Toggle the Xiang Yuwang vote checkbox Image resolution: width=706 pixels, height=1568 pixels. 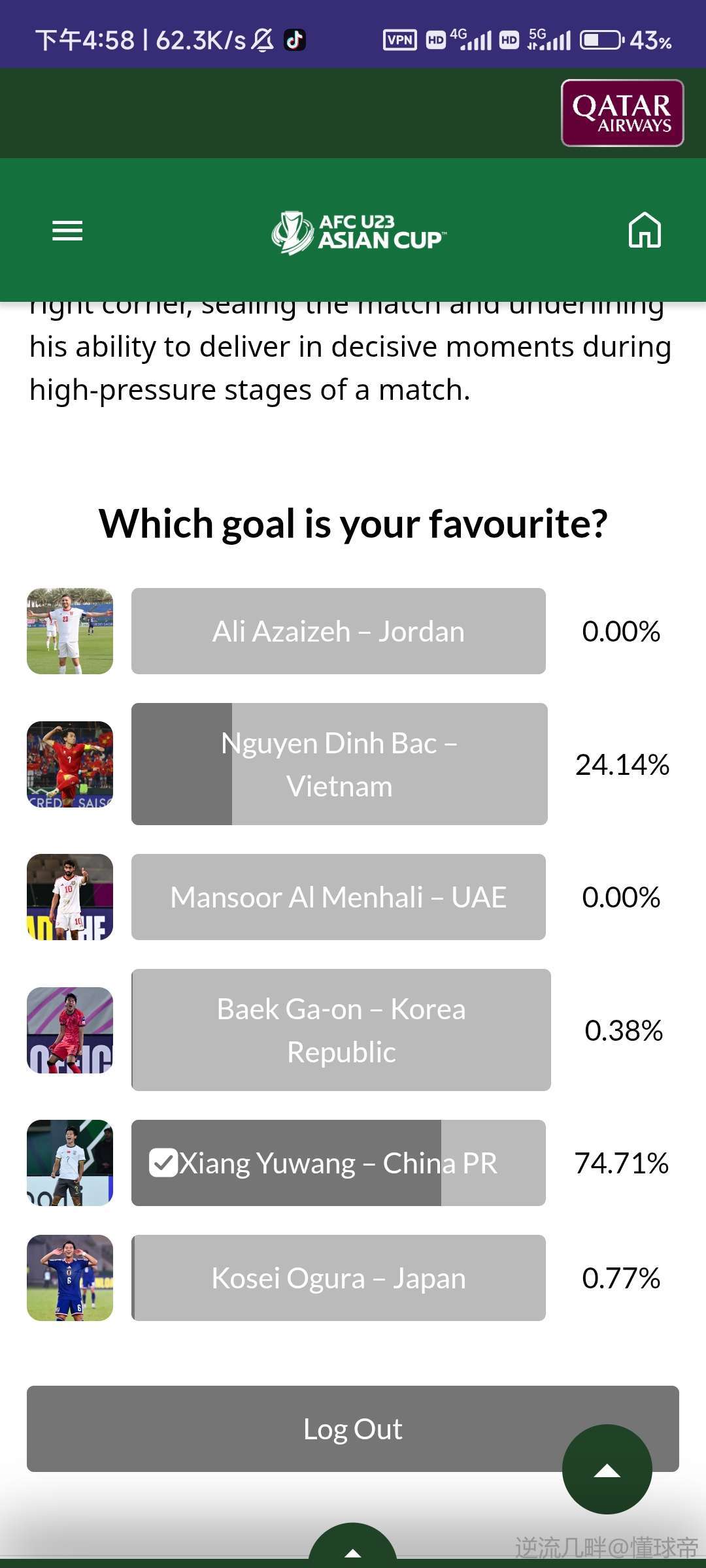tap(163, 1163)
